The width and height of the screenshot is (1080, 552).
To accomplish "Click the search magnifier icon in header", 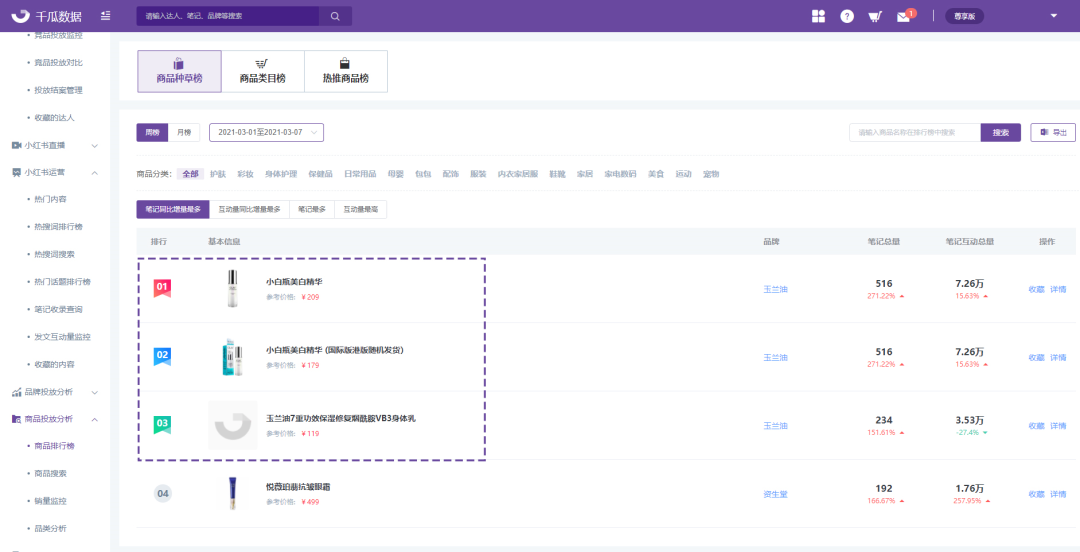I will (x=335, y=16).
